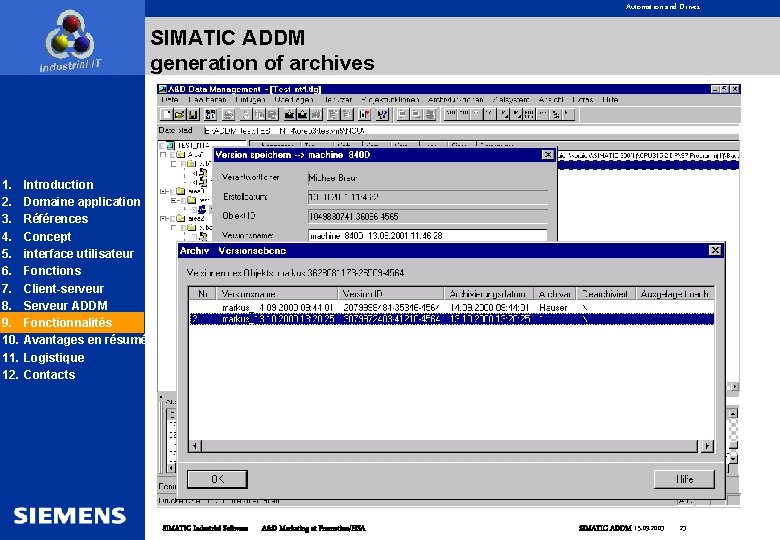The height and width of the screenshot is (540, 780).
Task: Select the highlighted blue node under area1
Action: coord(202,209)
